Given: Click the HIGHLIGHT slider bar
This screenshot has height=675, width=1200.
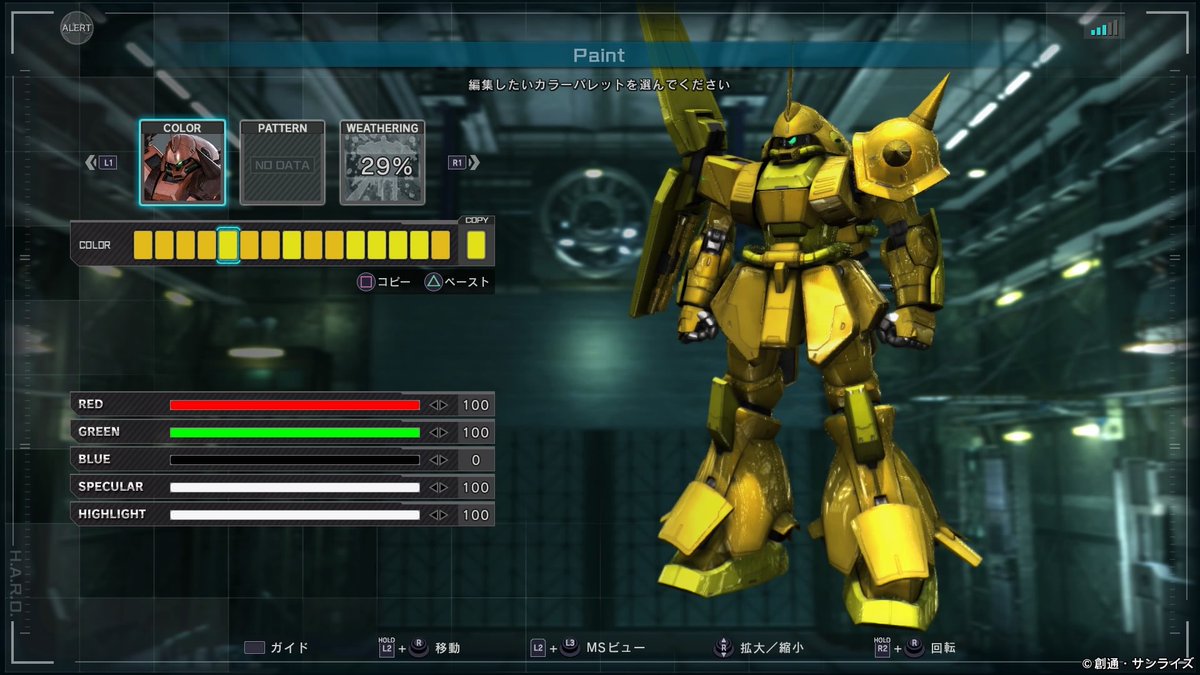Looking at the screenshot, I should [x=295, y=514].
